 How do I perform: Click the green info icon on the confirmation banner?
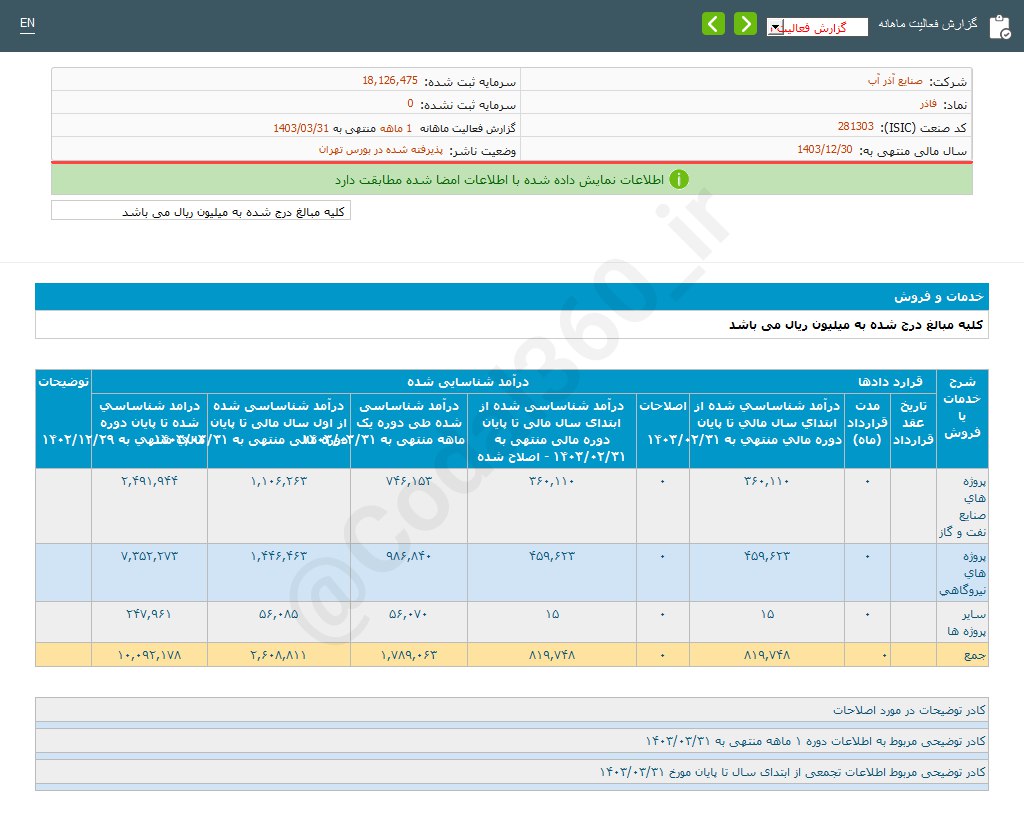679,180
